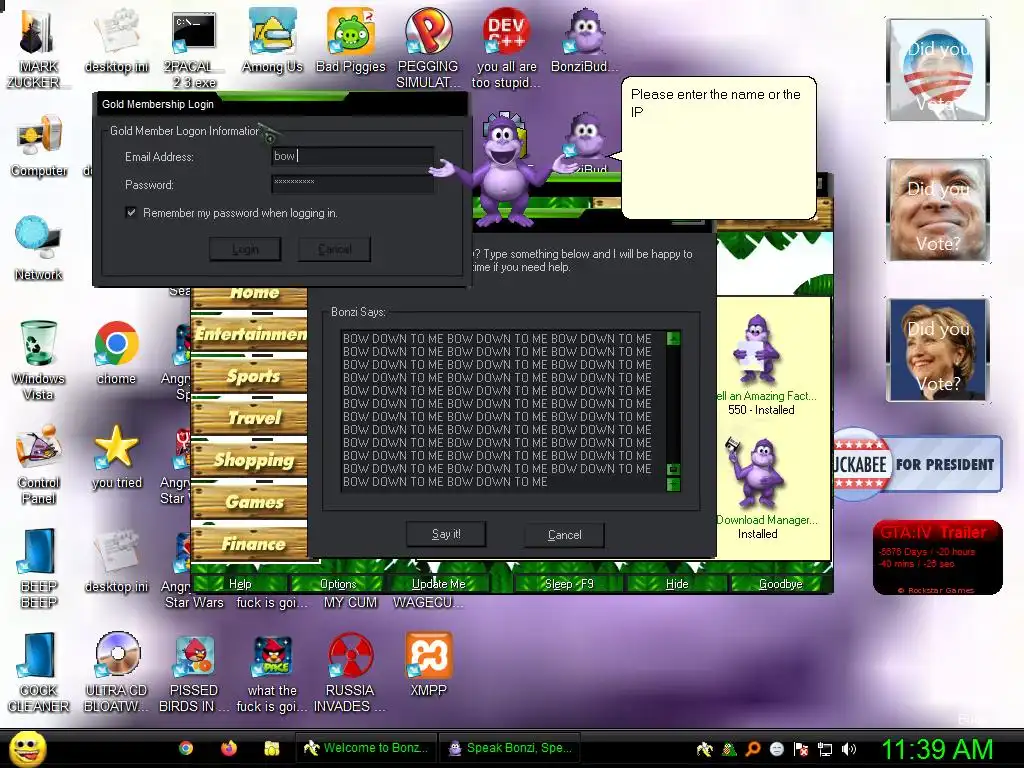The width and height of the screenshot is (1024, 768).
Task: Open the Bad Piggies shortcut
Action: (x=350, y=40)
